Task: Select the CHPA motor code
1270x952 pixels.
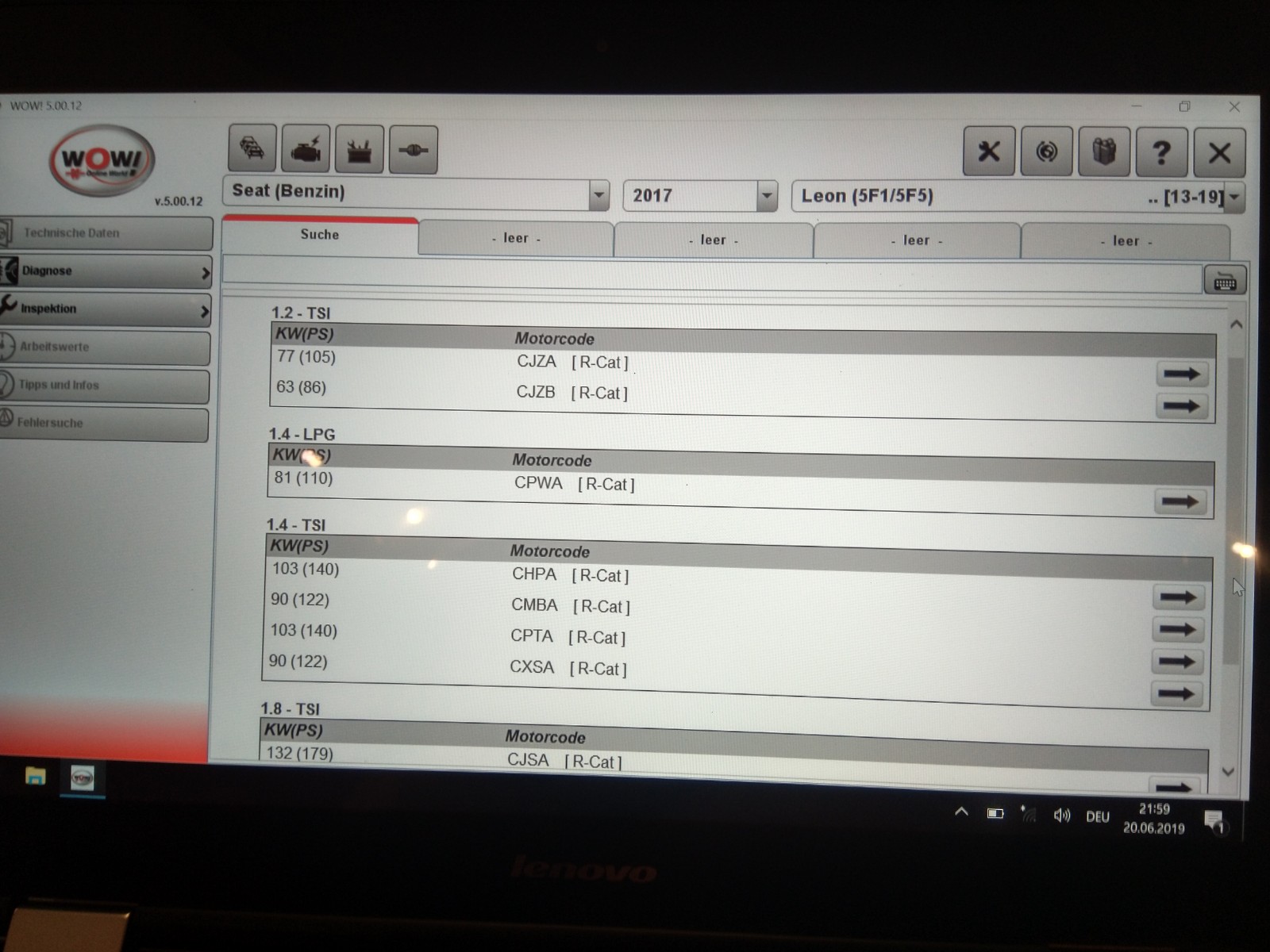Action: (534, 574)
